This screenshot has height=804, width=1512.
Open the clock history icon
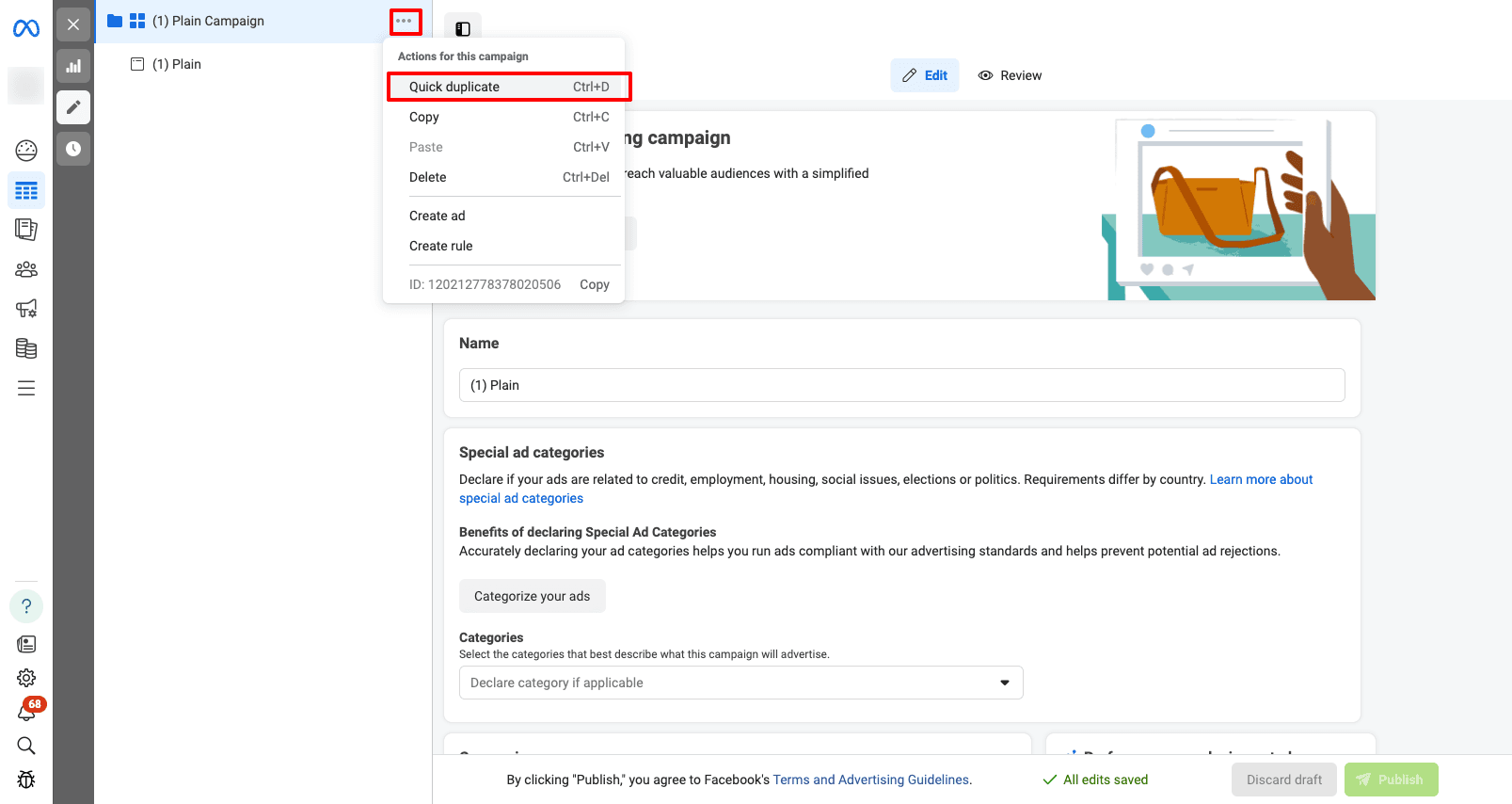73,149
